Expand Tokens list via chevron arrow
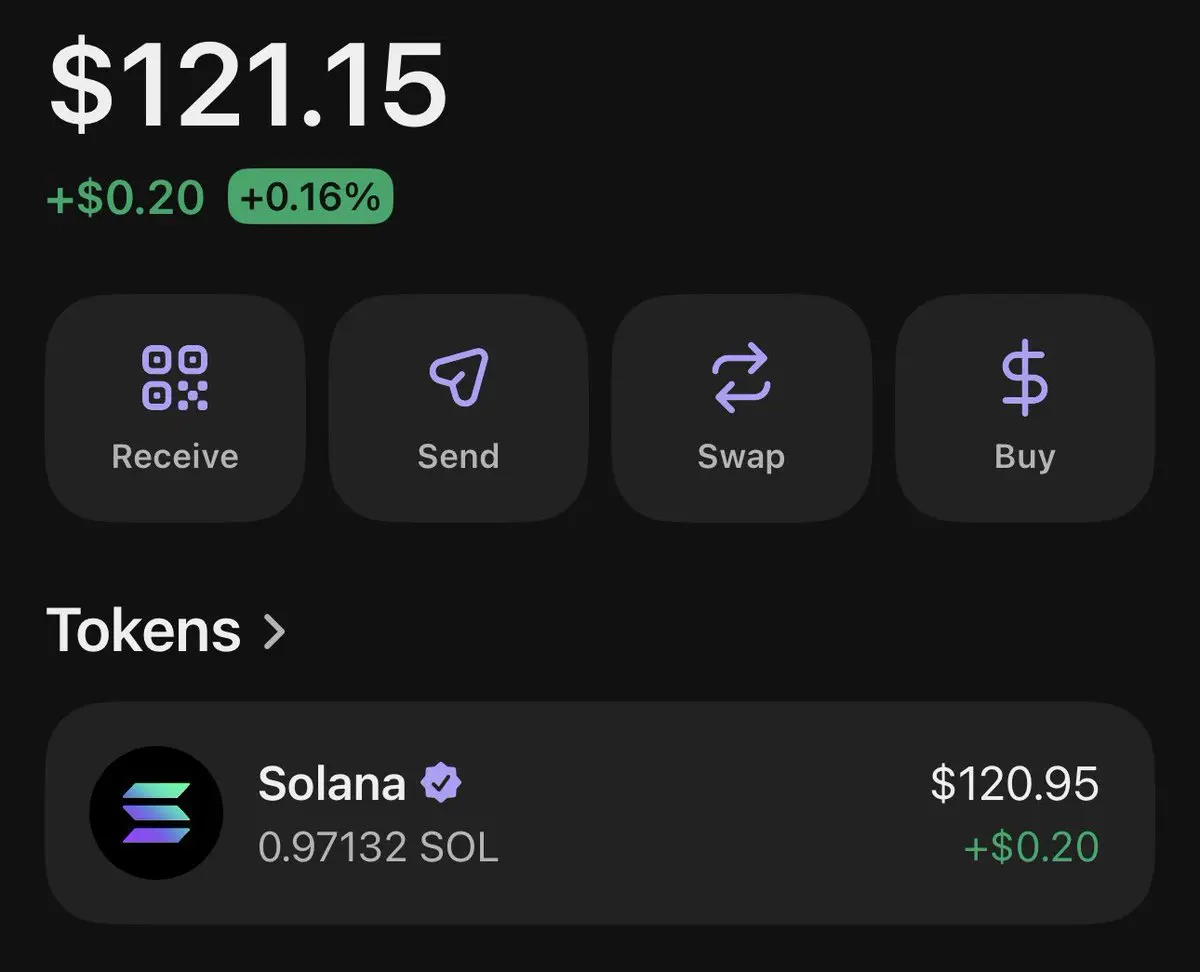This screenshot has width=1200, height=972. point(275,631)
